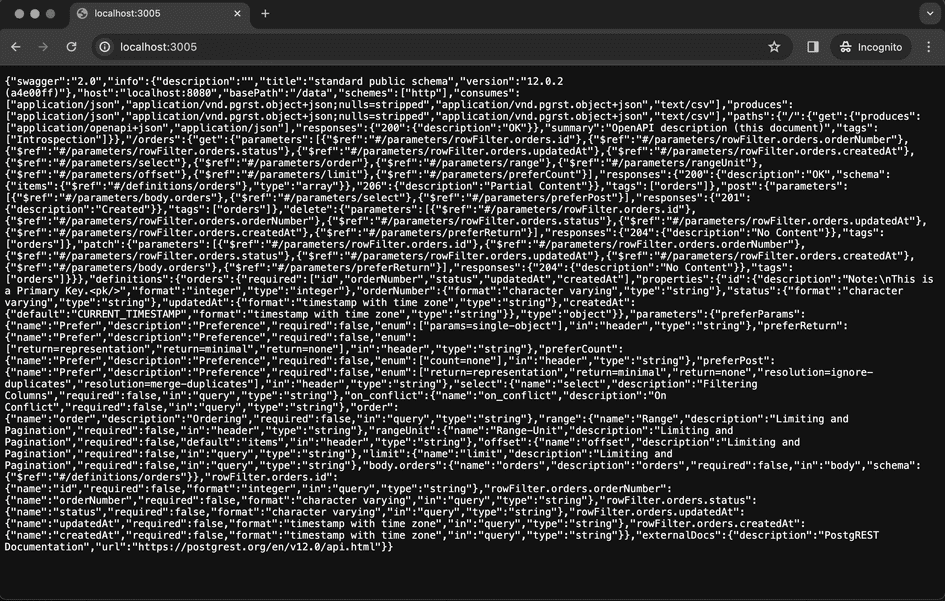The width and height of the screenshot is (945, 601).
Task: Open Chrome's side panel icon
Action: click(812, 46)
